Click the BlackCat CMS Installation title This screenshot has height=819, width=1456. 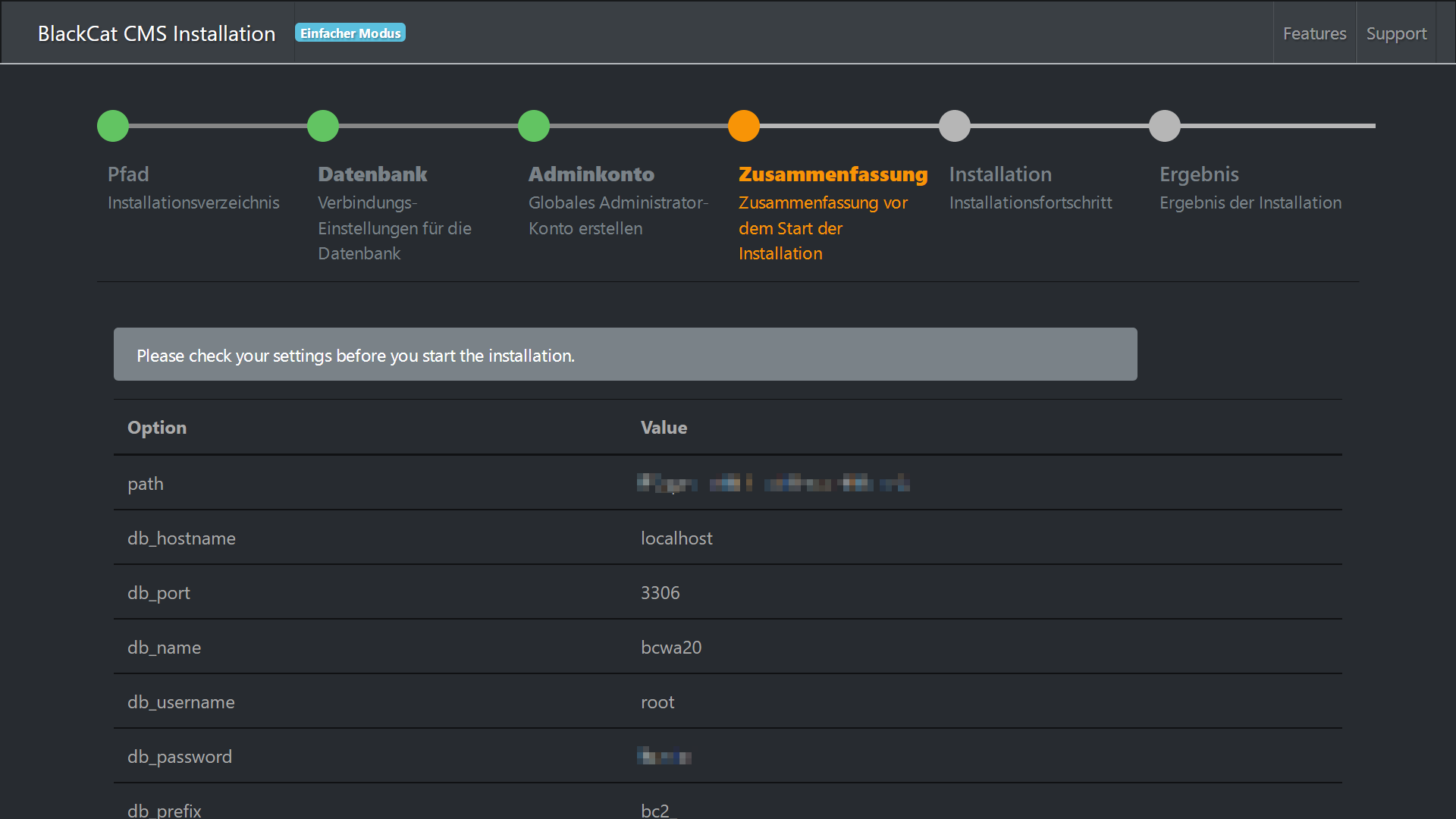pos(156,33)
